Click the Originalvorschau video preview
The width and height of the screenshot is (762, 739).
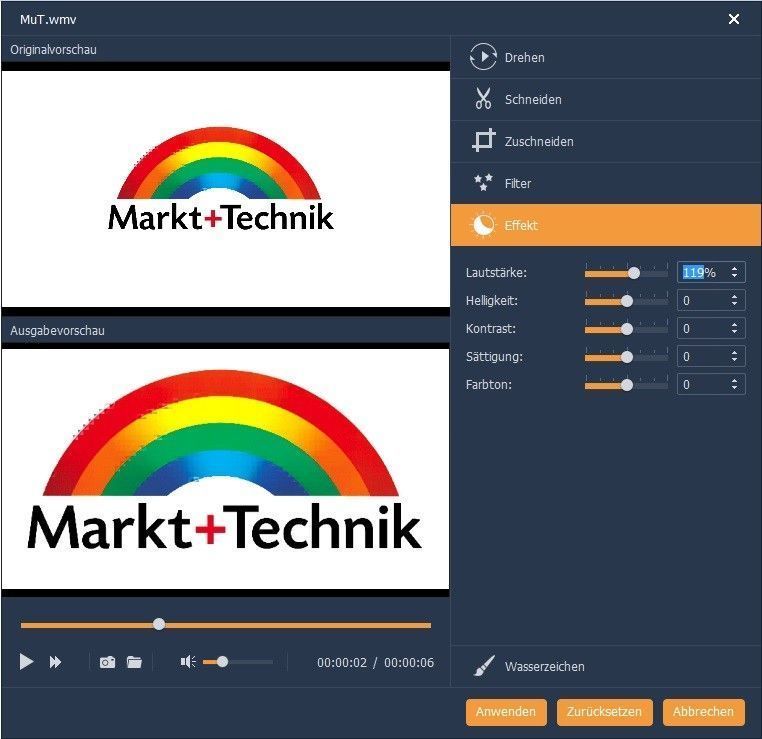[x=225, y=189]
